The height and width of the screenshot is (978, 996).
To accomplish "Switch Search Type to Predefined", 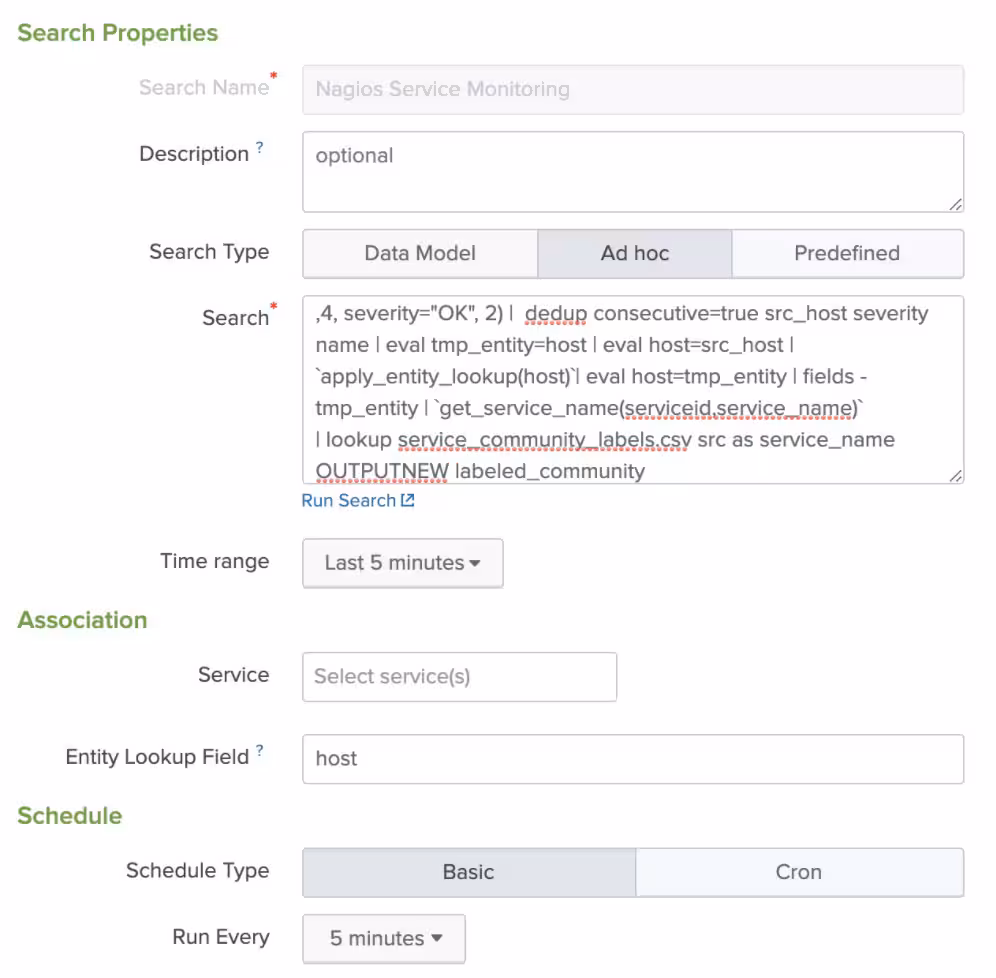I will point(847,253).
